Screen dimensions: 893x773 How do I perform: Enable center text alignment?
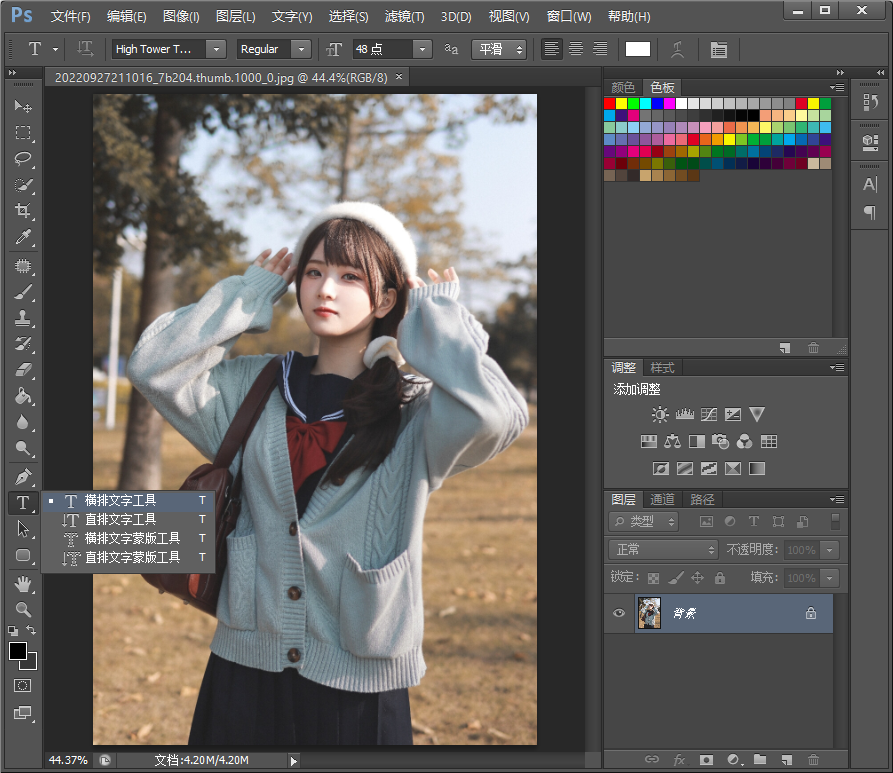(x=575, y=48)
